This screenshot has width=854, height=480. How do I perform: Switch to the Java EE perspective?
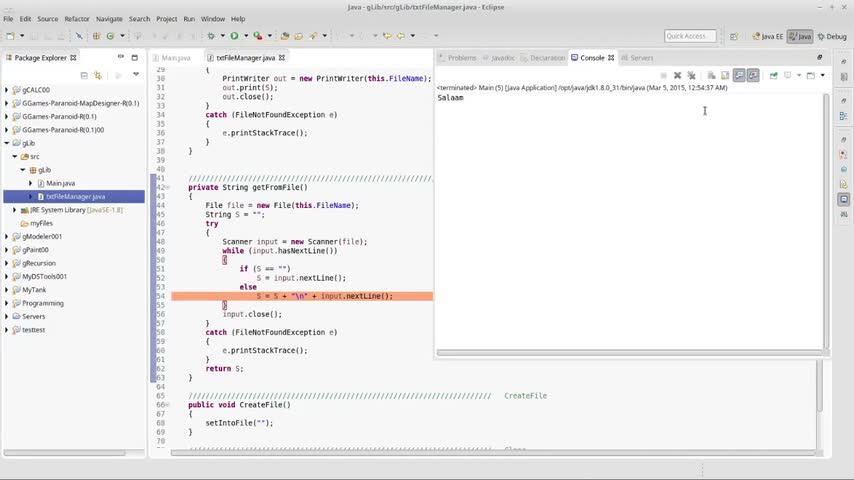(767, 37)
